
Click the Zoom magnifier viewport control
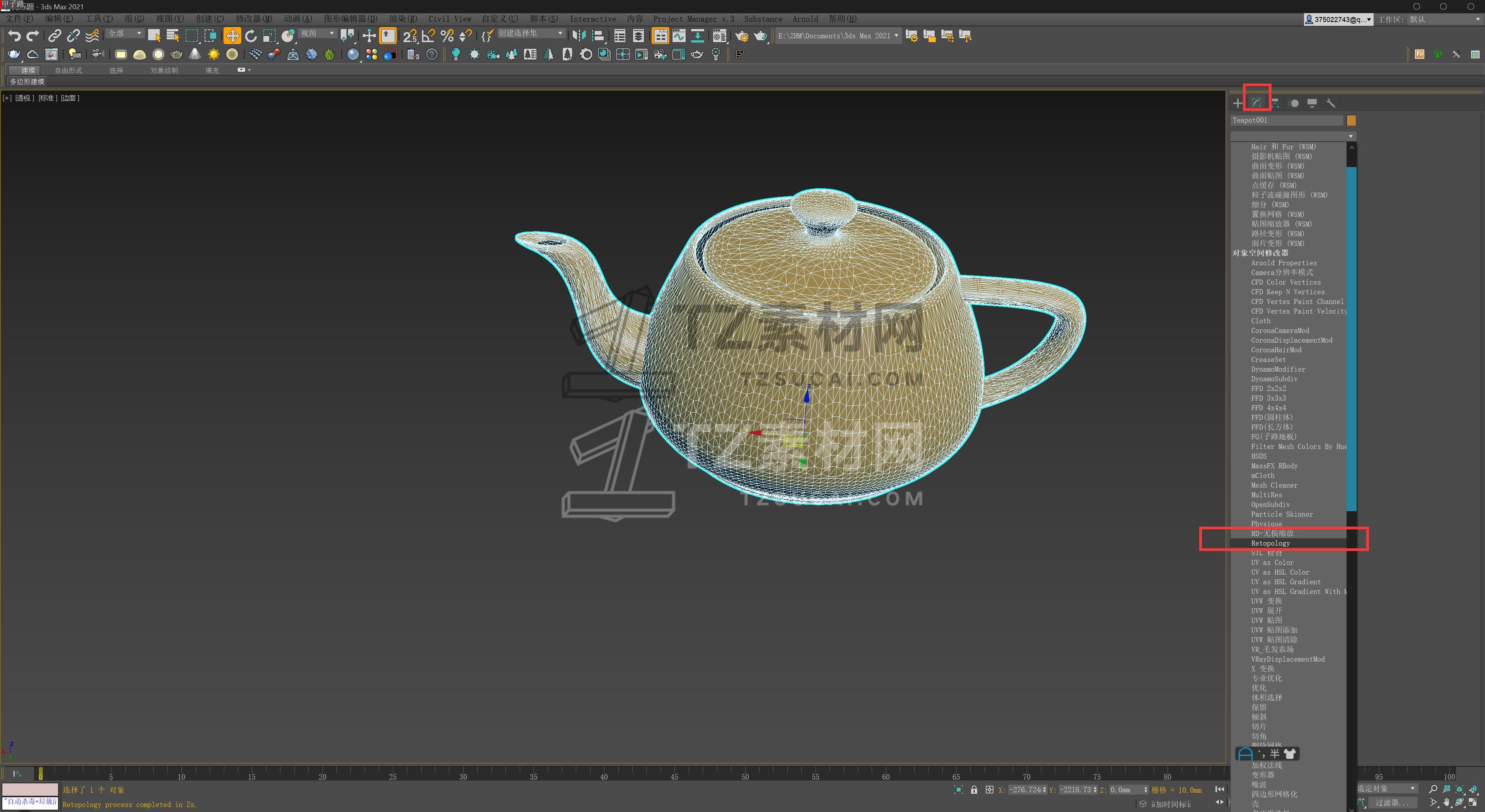click(1433, 788)
